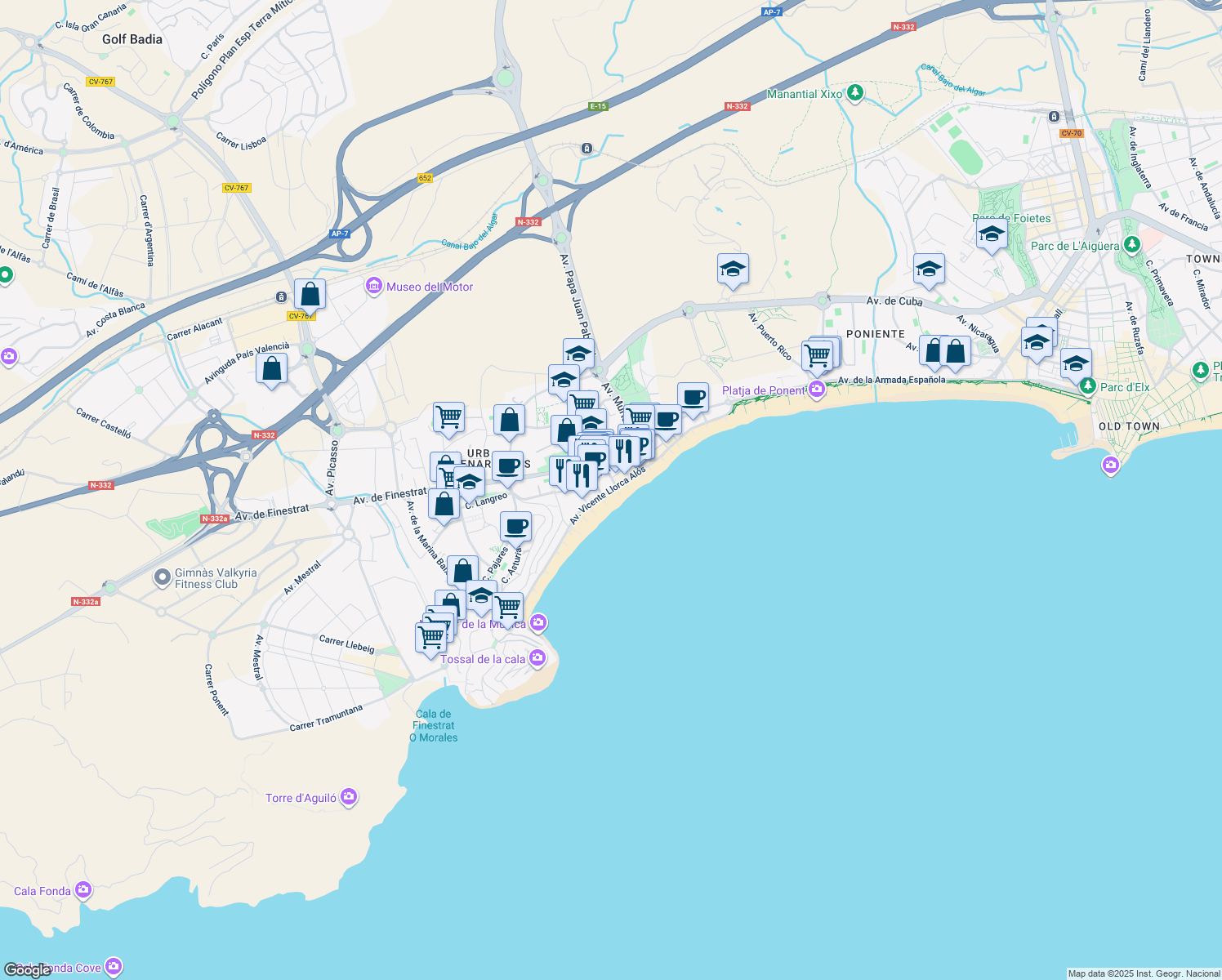
Task: Open the purple attraction icon in the sea near Old Town
Action: click(1110, 465)
